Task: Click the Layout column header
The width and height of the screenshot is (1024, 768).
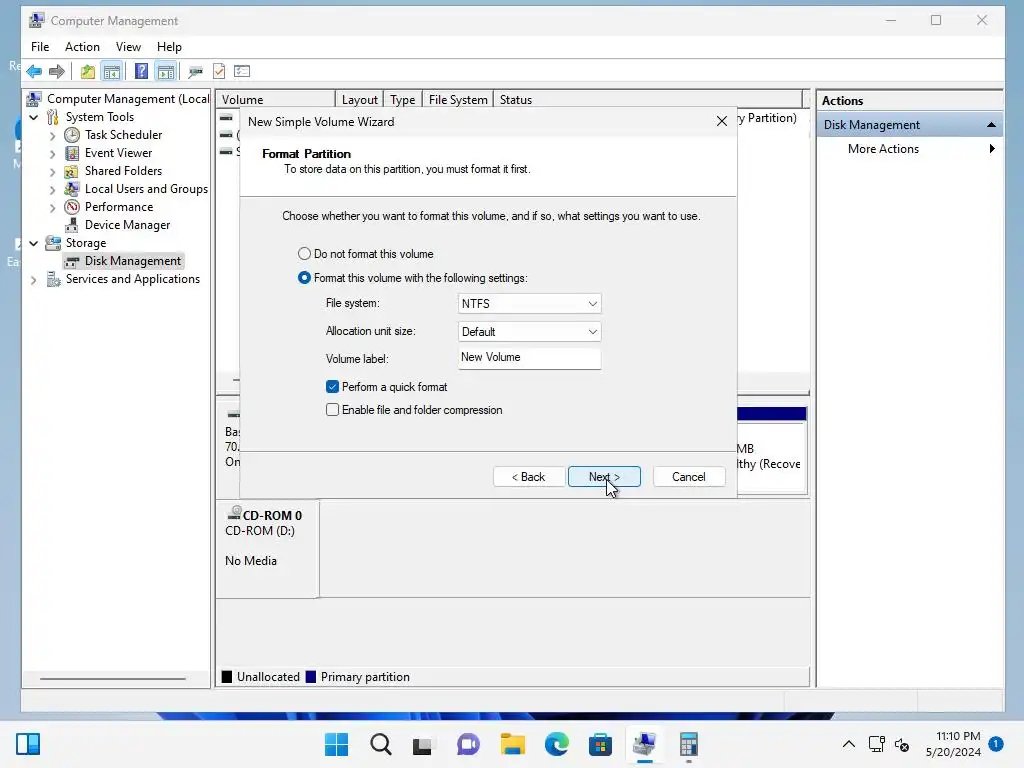Action: [360, 99]
